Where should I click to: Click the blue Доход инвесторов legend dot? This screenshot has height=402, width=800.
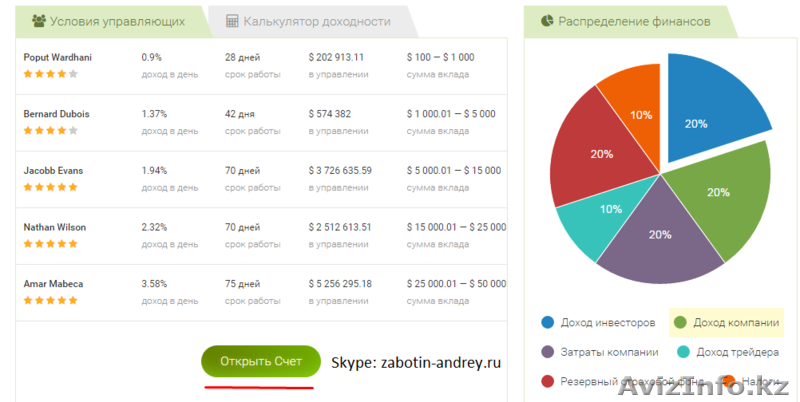547,322
